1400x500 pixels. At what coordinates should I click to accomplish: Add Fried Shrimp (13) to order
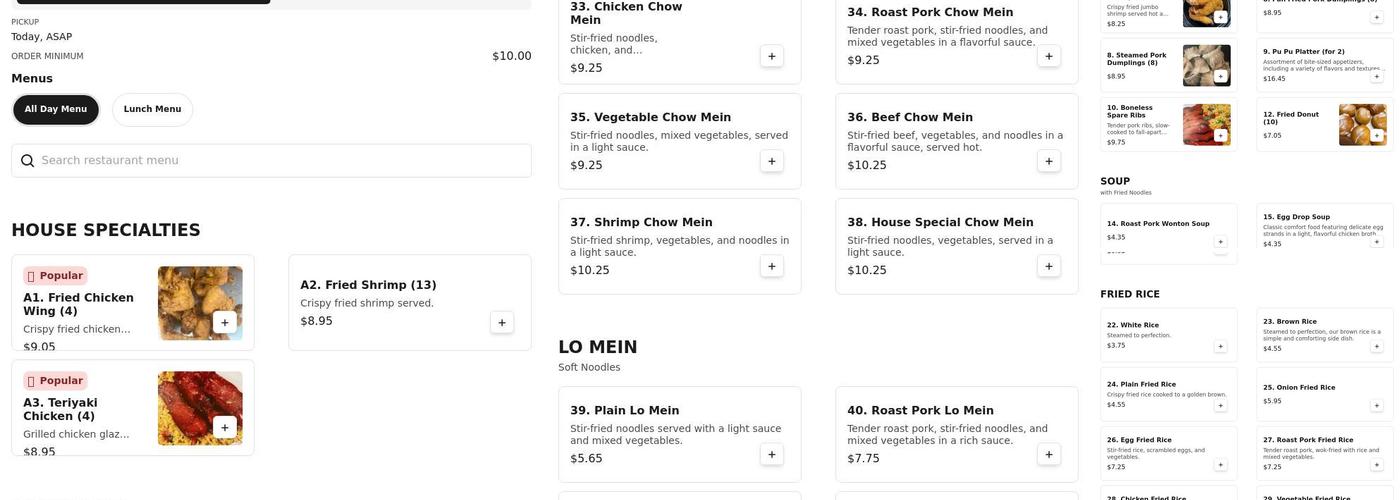(x=502, y=322)
